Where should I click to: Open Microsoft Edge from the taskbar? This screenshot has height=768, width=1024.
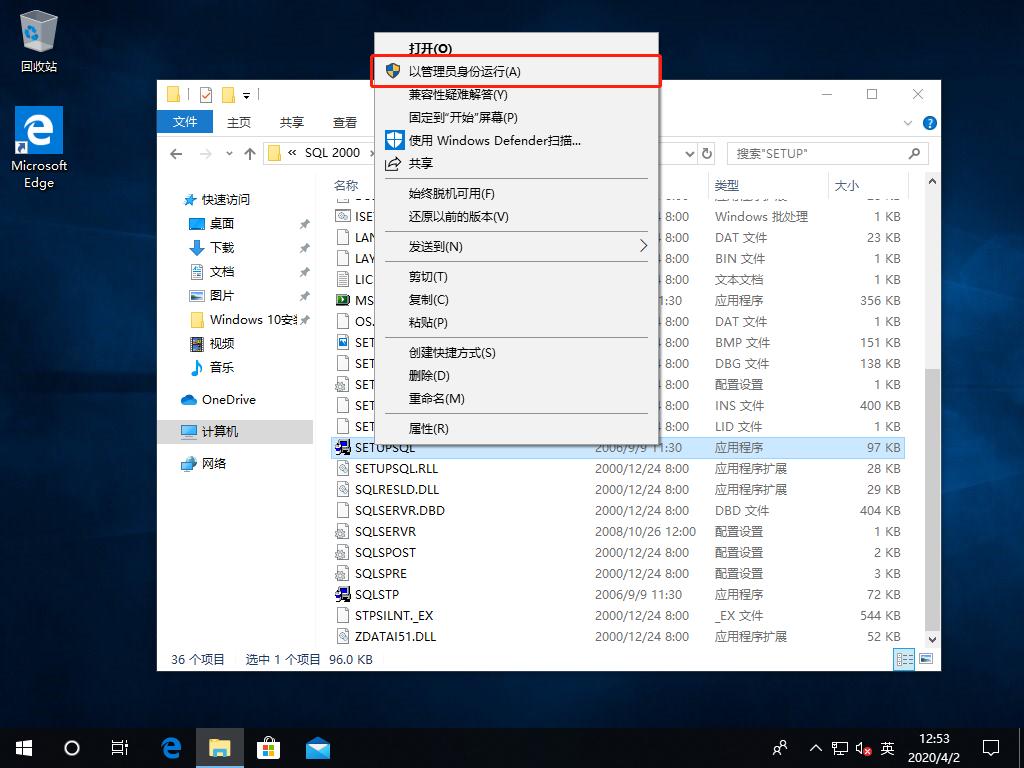(x=170, y=747)
